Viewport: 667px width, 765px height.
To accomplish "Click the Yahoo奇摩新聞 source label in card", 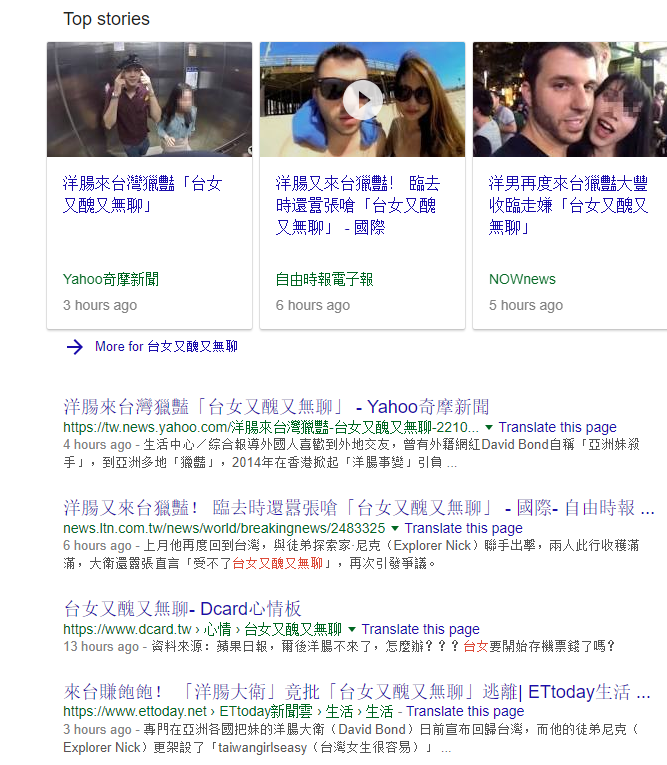I will pos(111,279).
